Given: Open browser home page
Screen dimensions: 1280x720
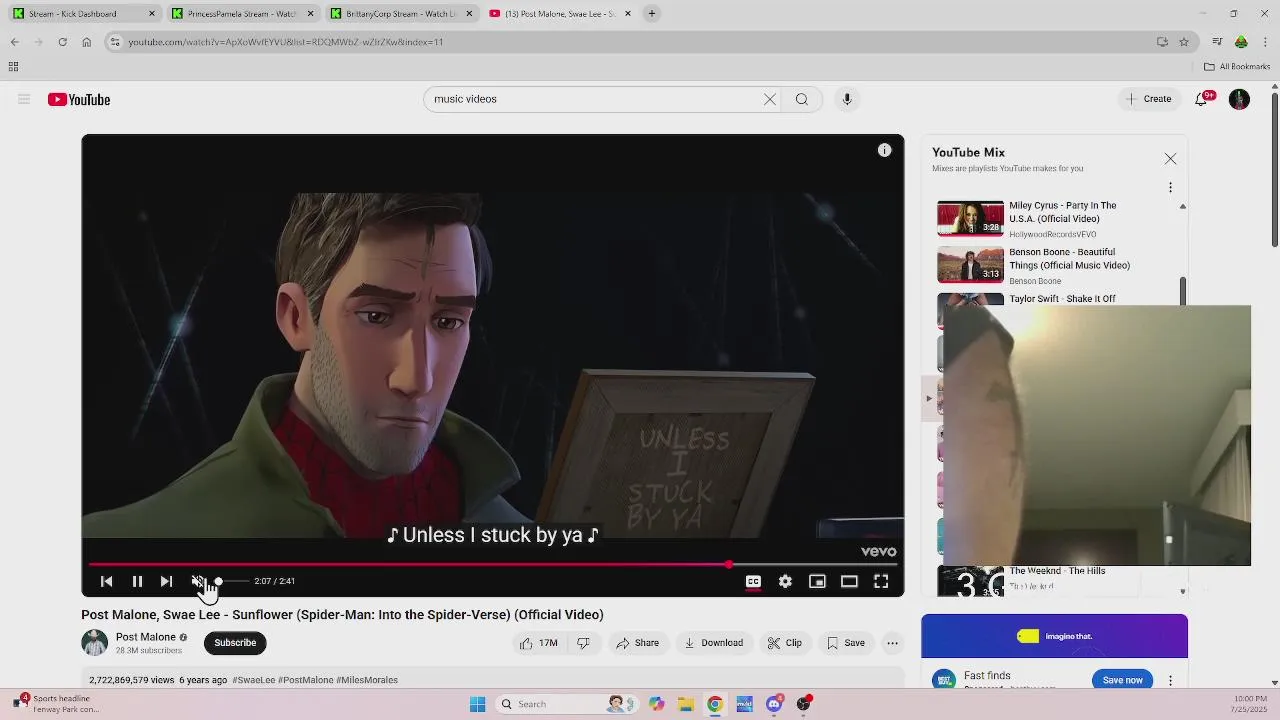Looking at the screenshot, I should click(86, 42).
